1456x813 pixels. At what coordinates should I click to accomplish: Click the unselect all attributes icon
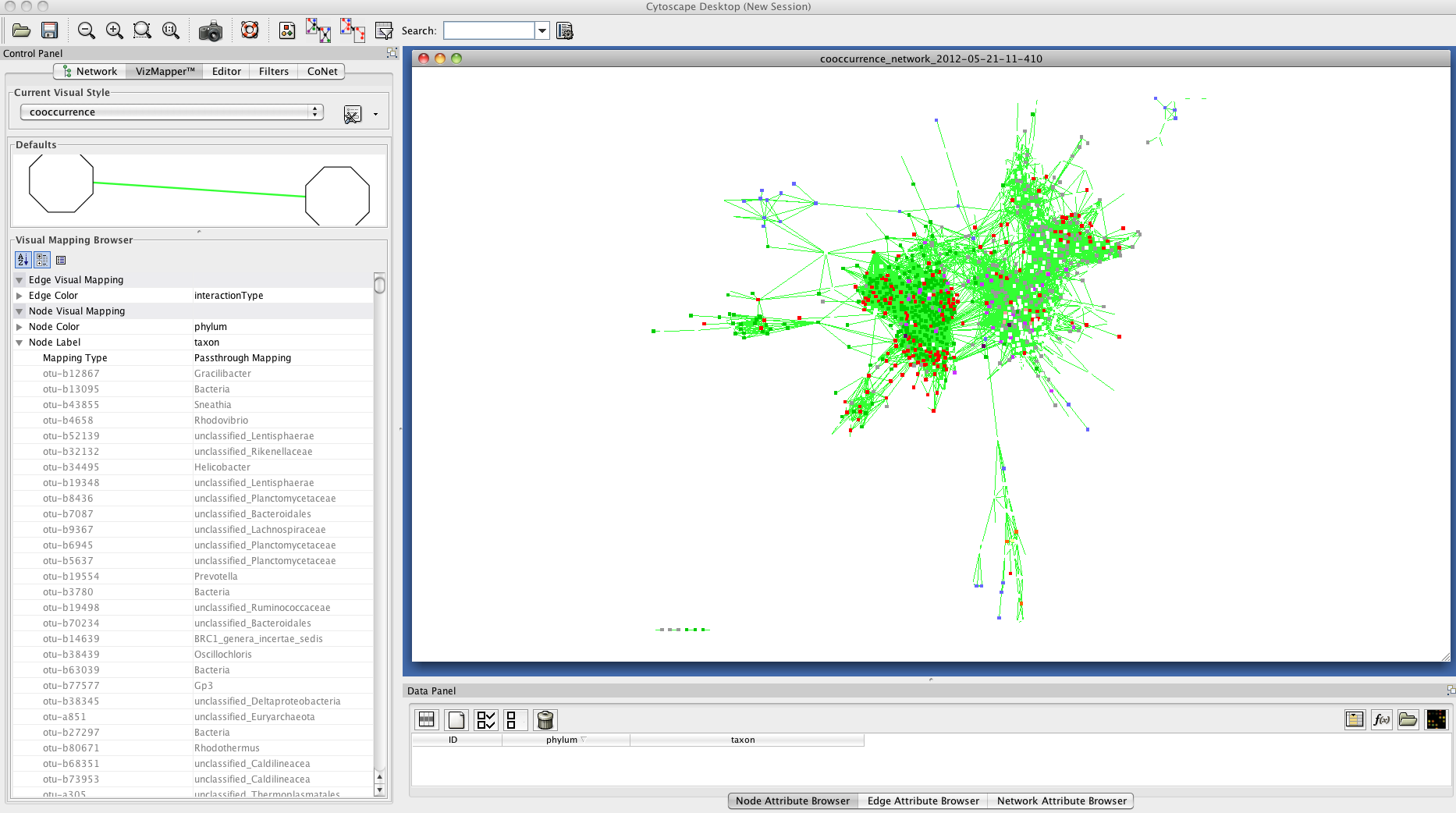point(512,719)
